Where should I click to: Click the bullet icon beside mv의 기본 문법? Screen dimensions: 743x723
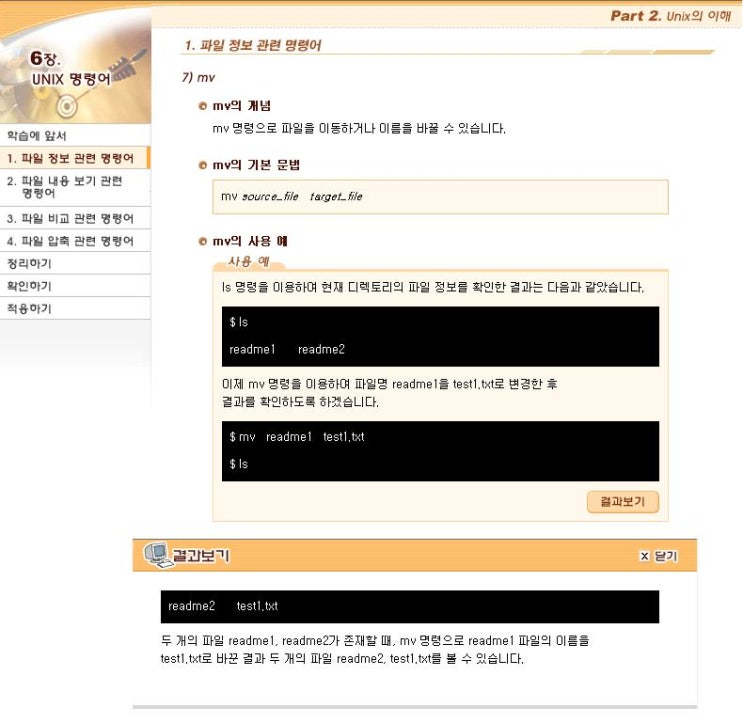(202, 165)
